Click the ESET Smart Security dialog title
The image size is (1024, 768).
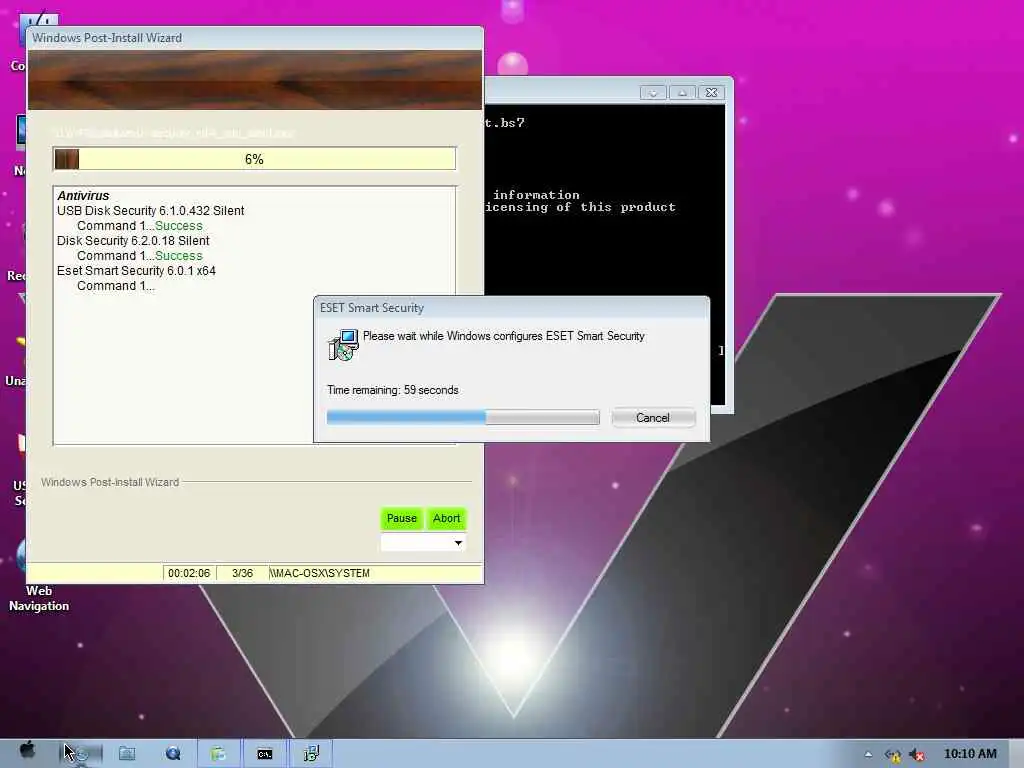[x=372, y=308]
